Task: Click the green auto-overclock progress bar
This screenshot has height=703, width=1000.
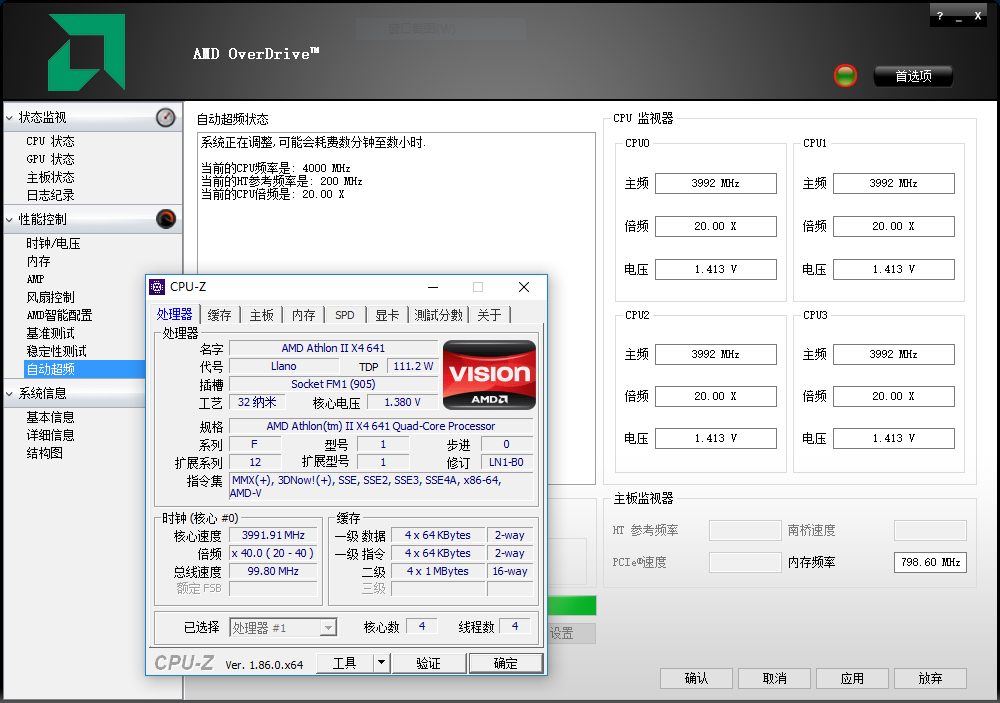Action: [572, 605]
